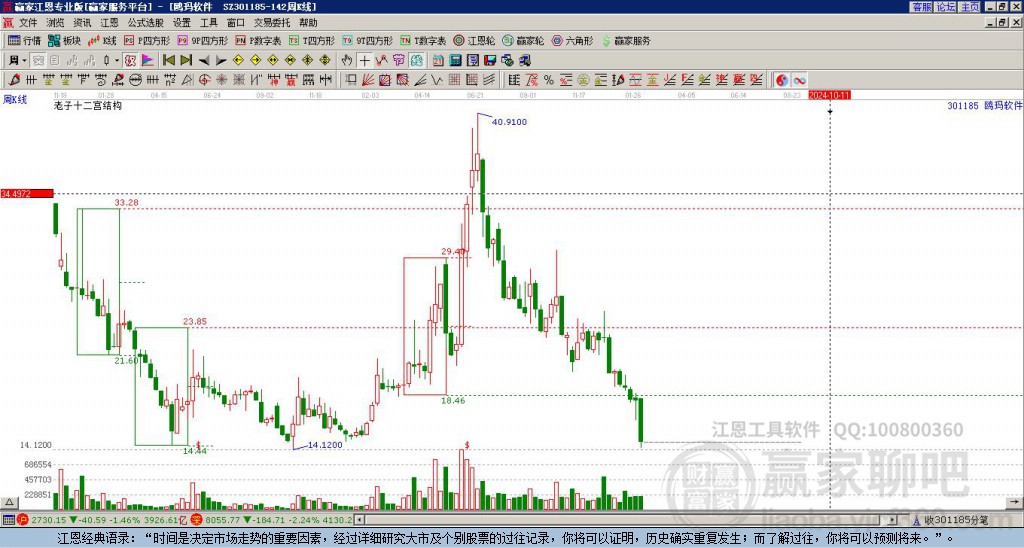
Task: Click the 老子十二宫结构 indicator label
Action: pos(88,105)
